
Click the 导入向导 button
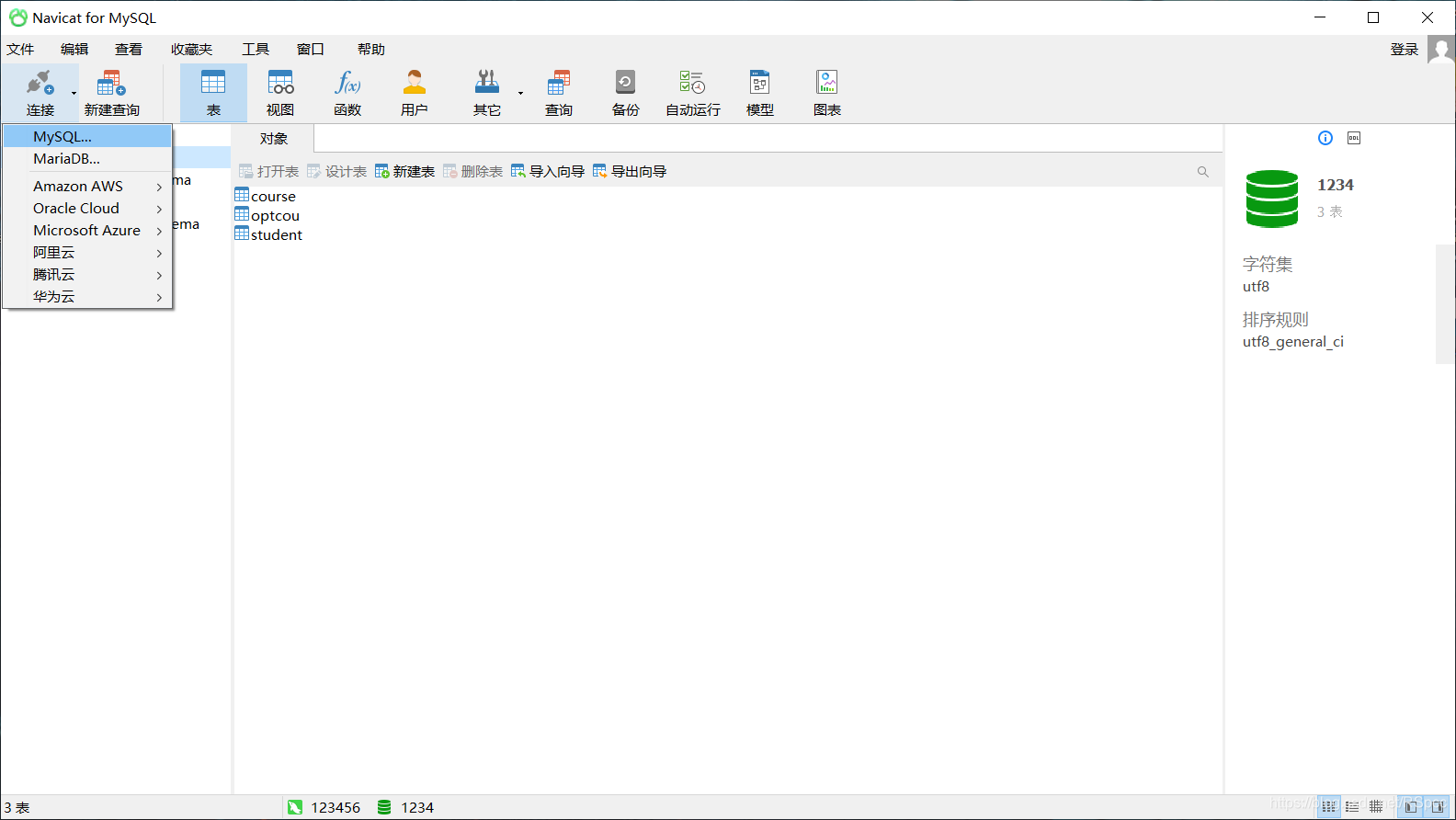click(548, 172)
